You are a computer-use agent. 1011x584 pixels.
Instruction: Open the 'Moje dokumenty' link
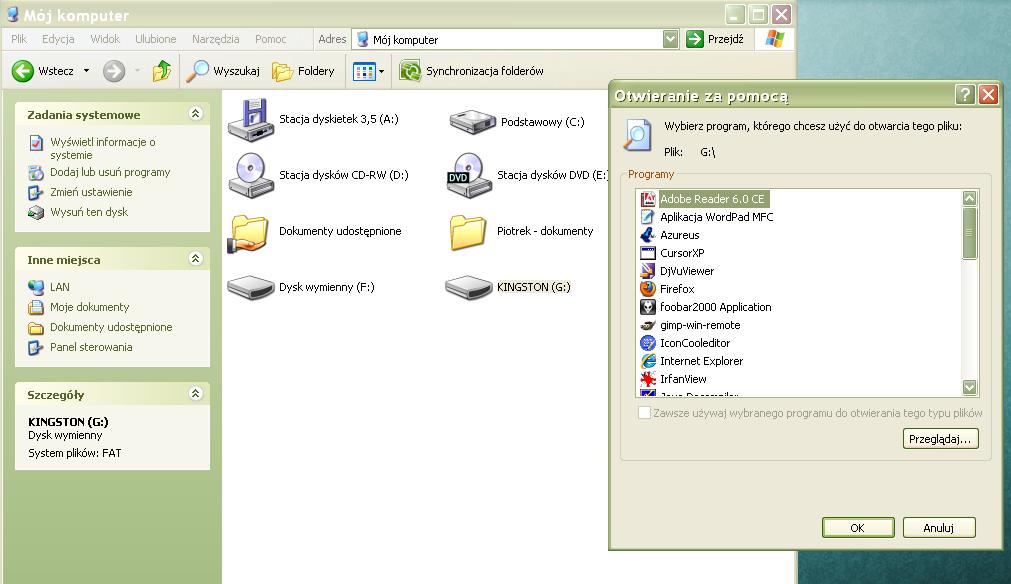point(90,307)
